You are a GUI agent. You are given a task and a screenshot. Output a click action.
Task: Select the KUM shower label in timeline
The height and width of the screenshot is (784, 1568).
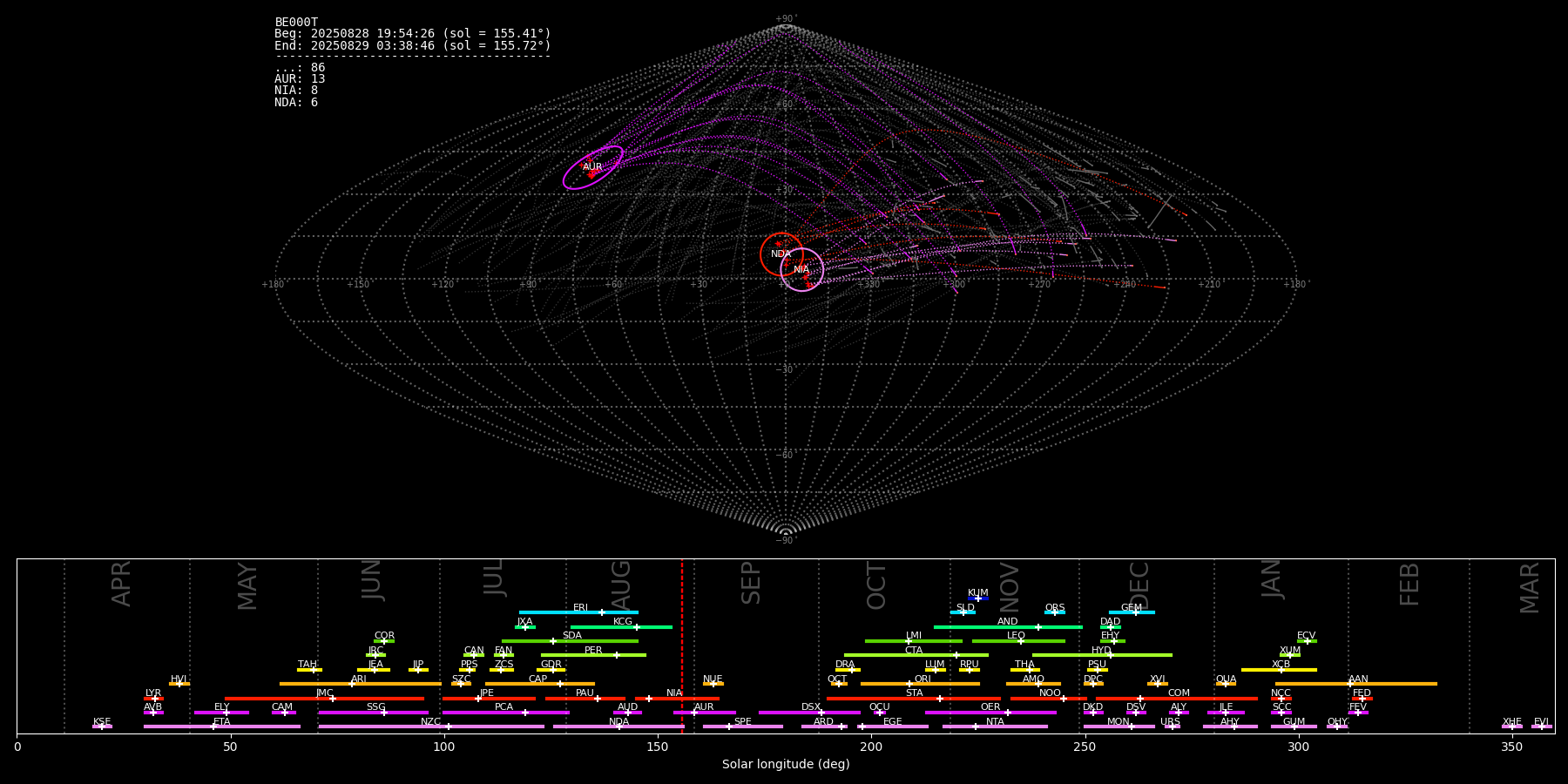point(978,593)
